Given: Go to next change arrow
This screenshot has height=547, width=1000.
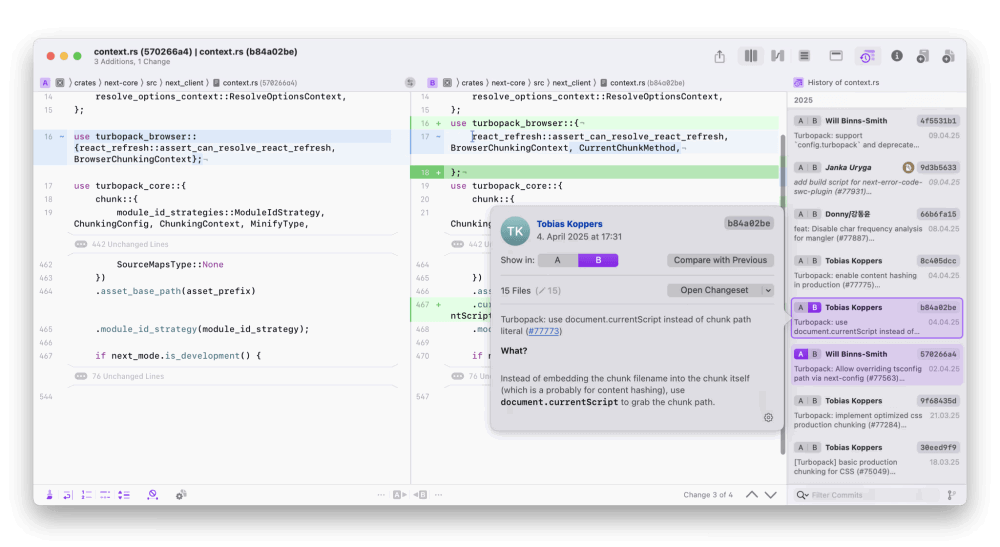Looking at the screenshot, I should (x=770, y=495).
